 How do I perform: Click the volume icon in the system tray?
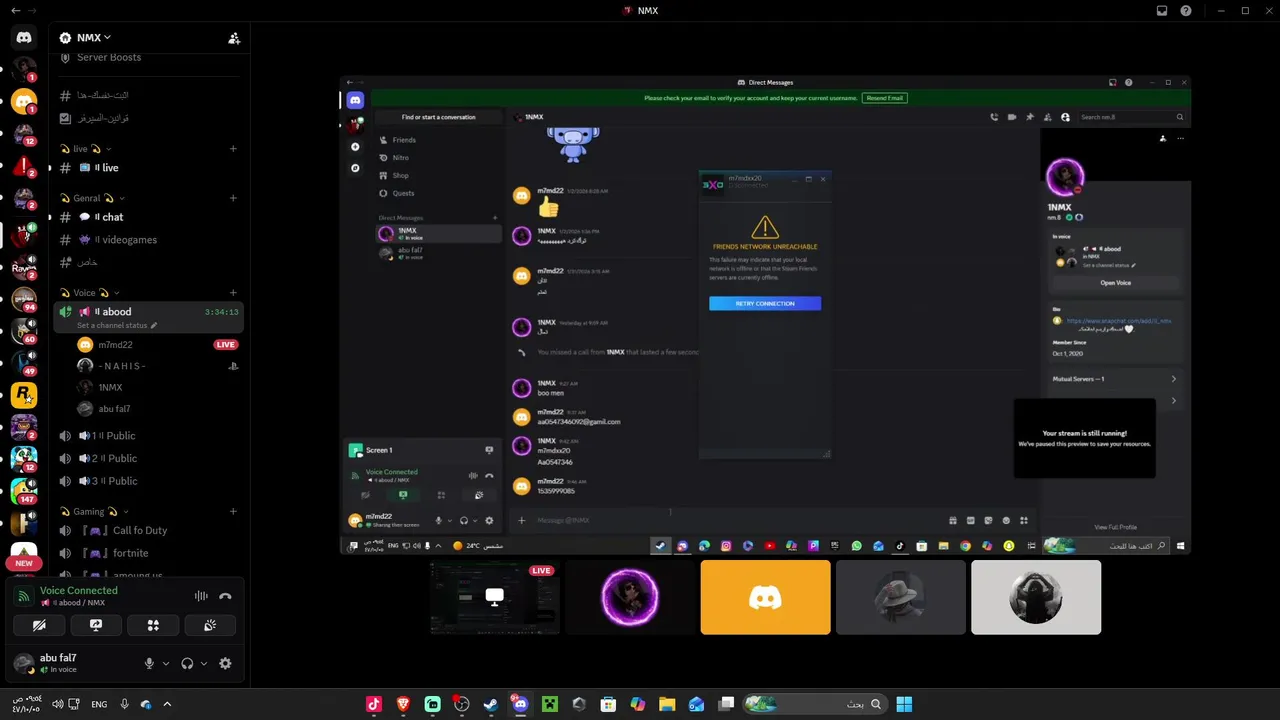pos(58,704)
